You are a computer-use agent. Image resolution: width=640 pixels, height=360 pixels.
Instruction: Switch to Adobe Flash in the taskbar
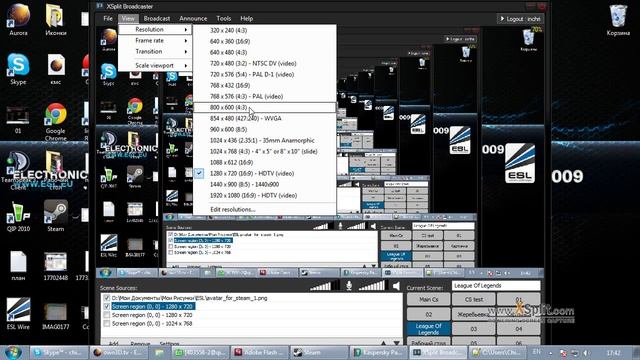[x=259, y=353]
